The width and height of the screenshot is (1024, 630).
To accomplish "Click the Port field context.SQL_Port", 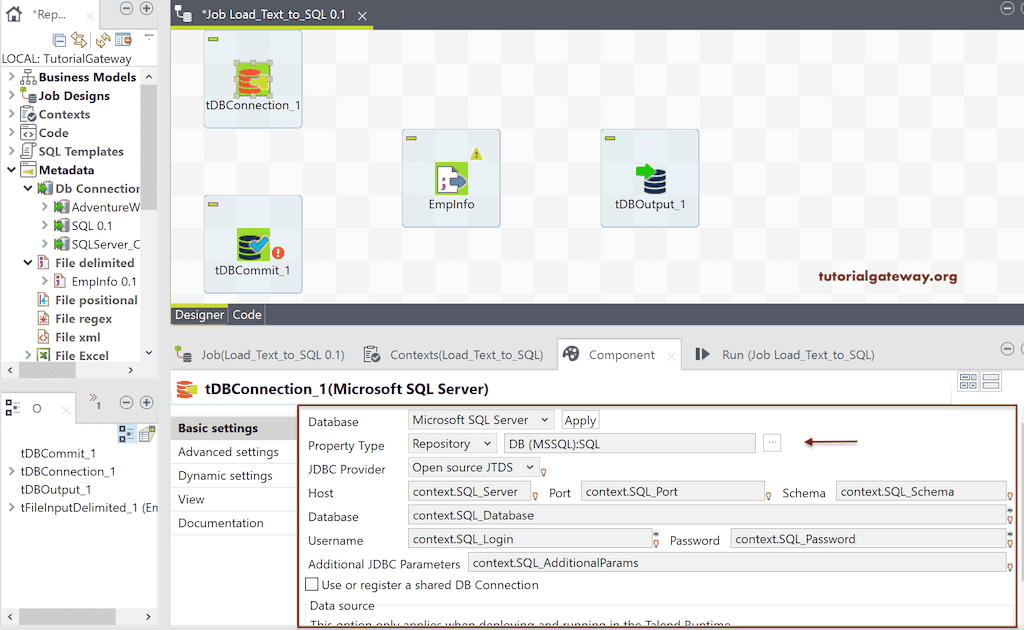I will 673,491.
